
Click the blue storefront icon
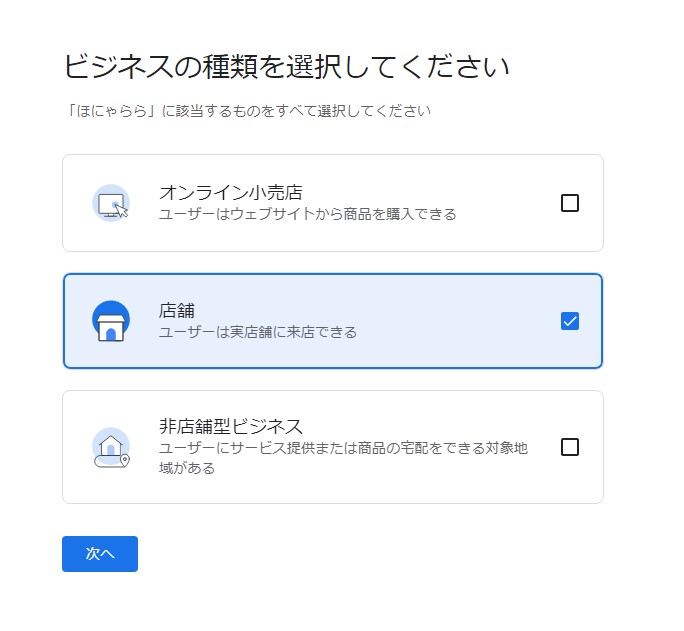111,321
